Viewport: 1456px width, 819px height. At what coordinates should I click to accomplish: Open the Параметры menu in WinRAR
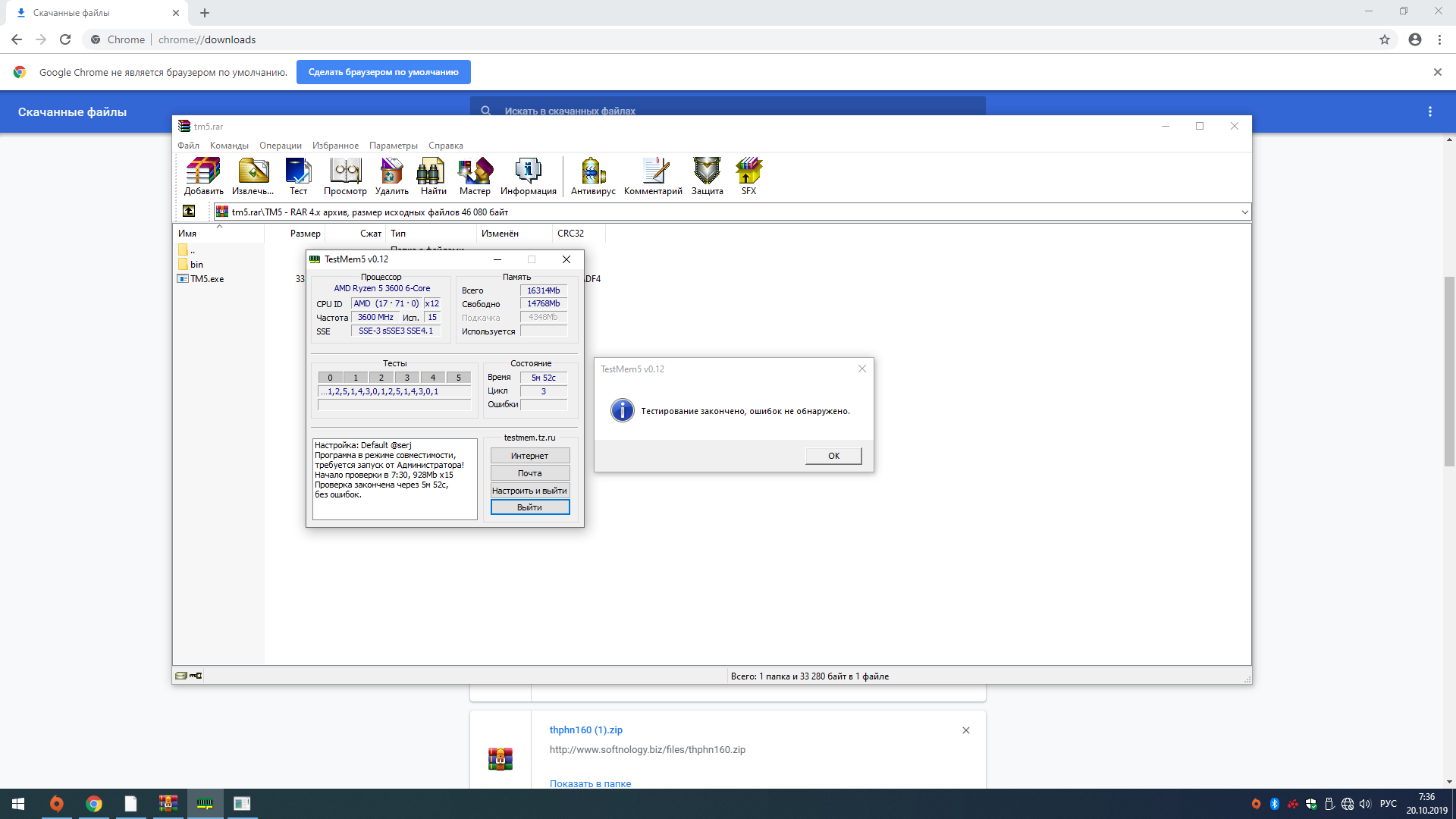393,146
